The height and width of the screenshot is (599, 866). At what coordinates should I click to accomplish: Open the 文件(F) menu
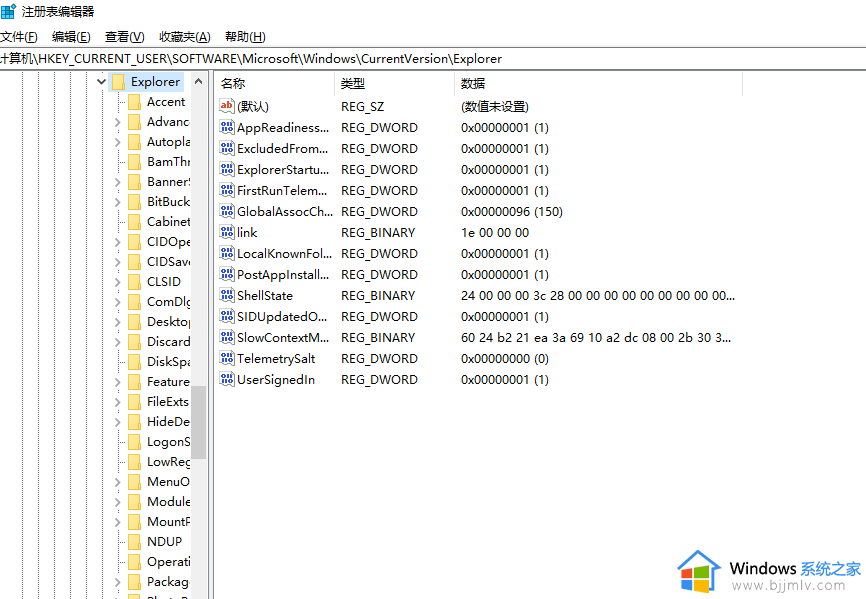click(x=19, y=37)
